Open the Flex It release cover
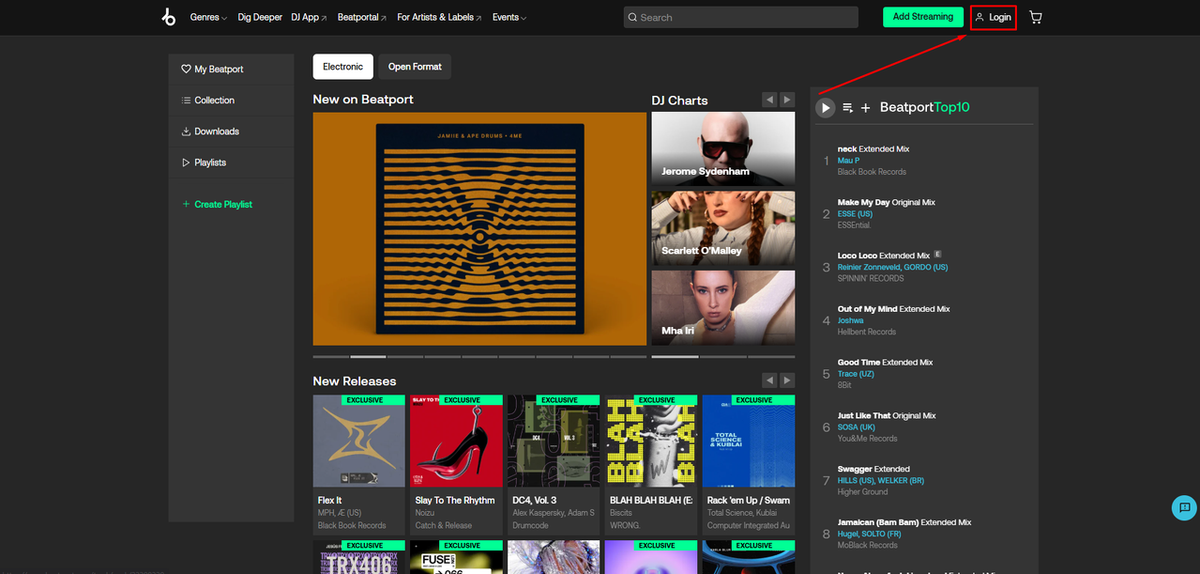Screen dimensions: 1200x574 pos(359,441)
